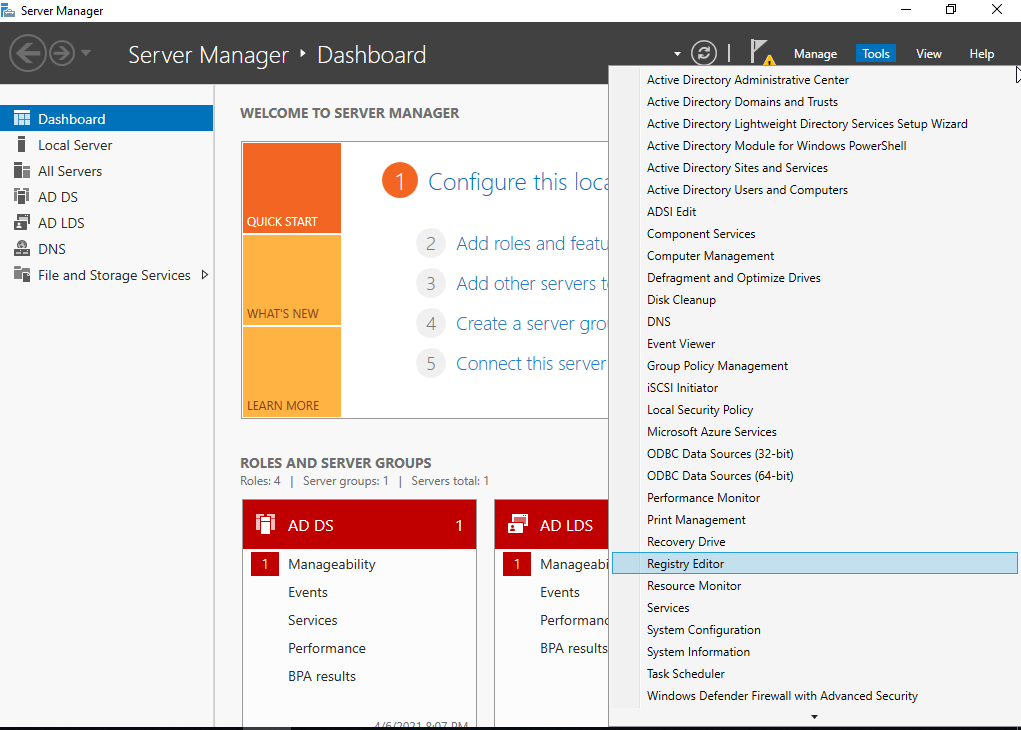Image resolution: width=1021 pixels, height=730 pixels.
Task: Open AD LDS from the sidebar
Action: coord(60,223)
